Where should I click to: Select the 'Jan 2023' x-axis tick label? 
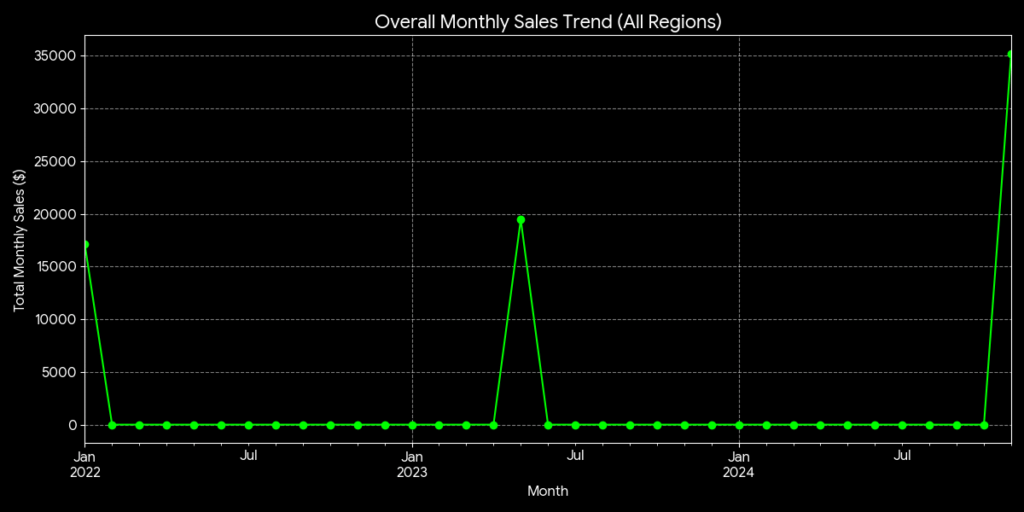click(412, 464)
